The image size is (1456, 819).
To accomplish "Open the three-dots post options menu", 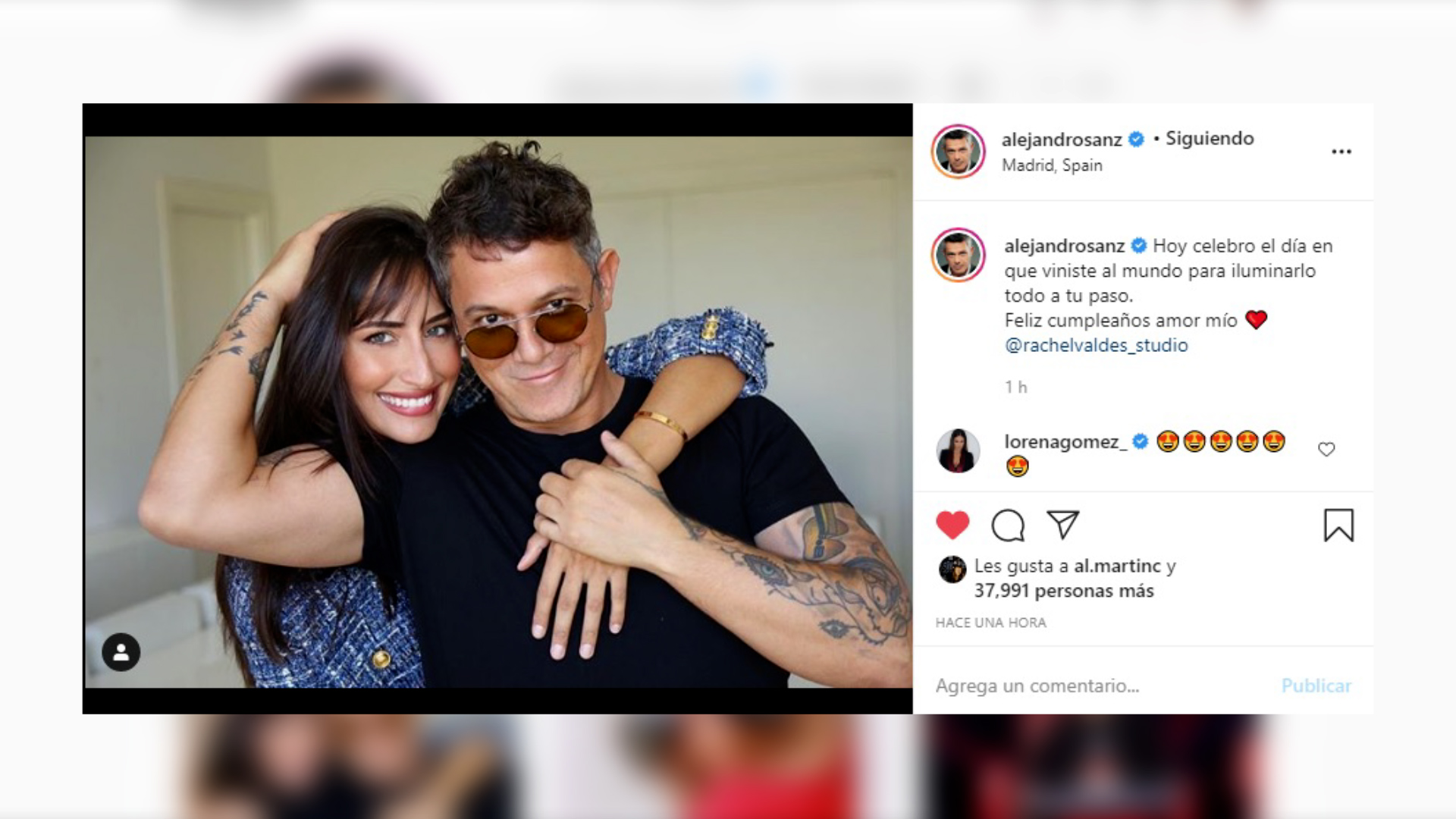I will (1341, 152).
